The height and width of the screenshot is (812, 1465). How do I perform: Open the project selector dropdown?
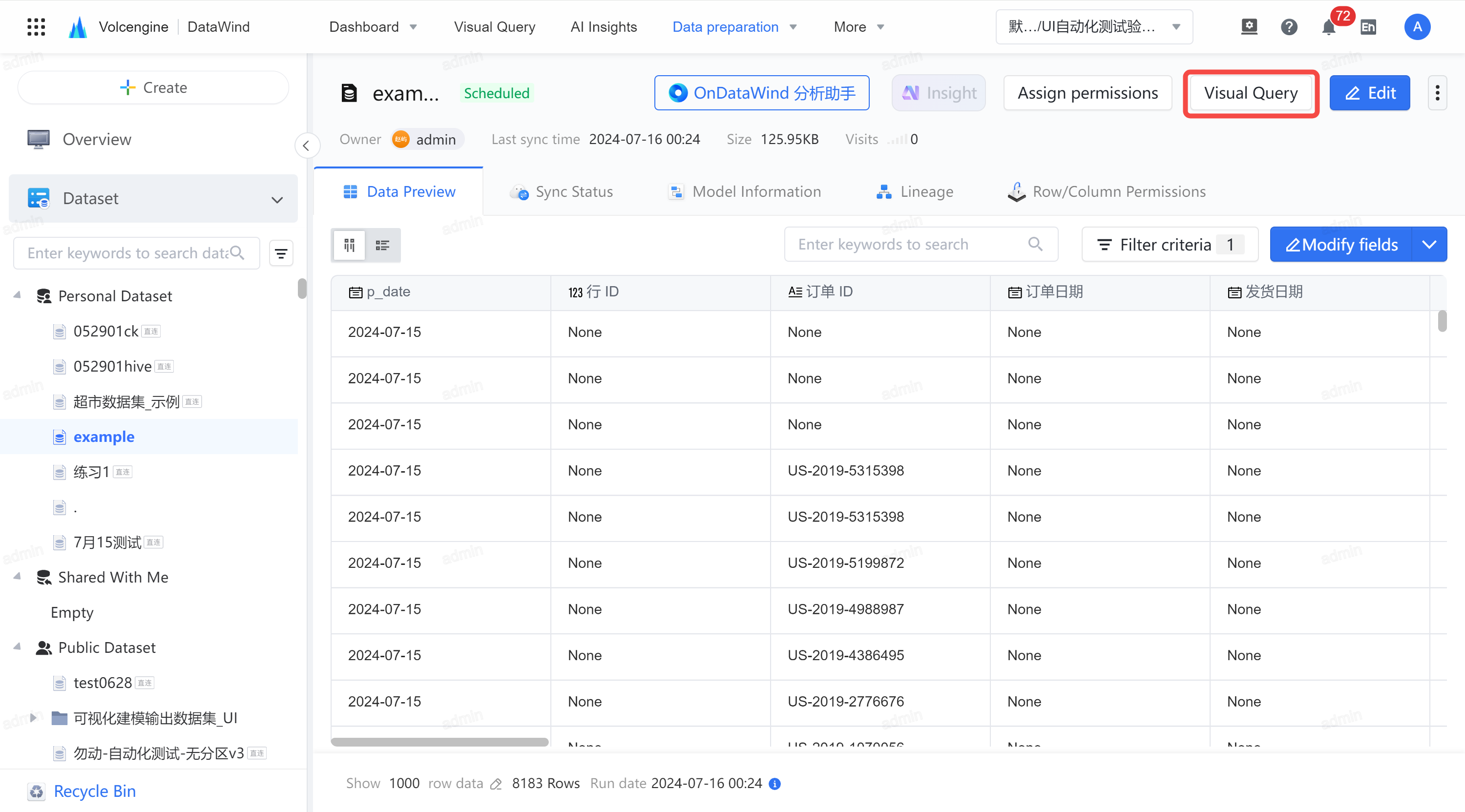pyautogui.click(x=1094, y=27)
